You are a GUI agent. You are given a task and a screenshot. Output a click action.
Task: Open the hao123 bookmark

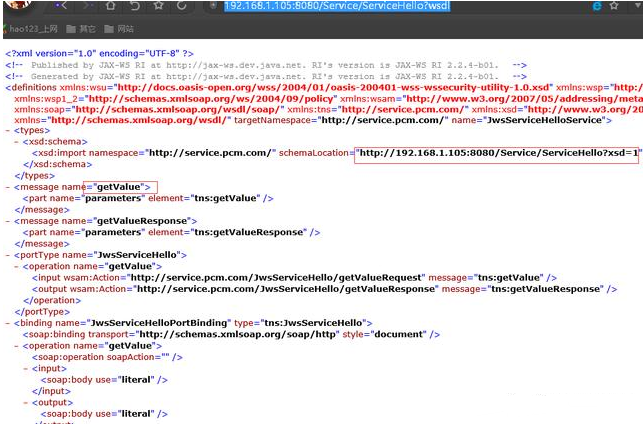click(x=33, y=30)
